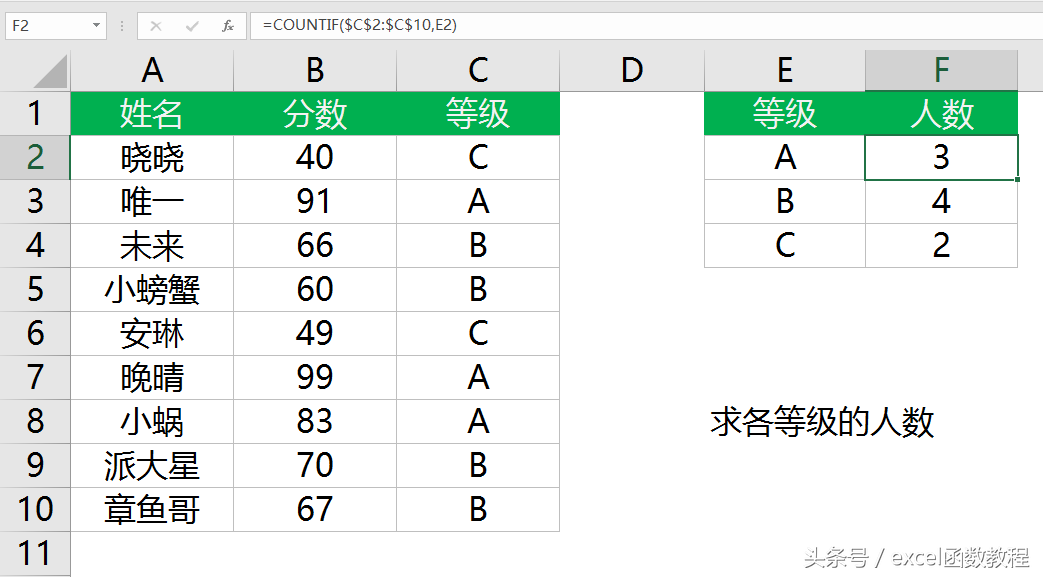The width and height of the screenshot is (1043, 577).
Task: Select row 3 header
Action: 35,202
